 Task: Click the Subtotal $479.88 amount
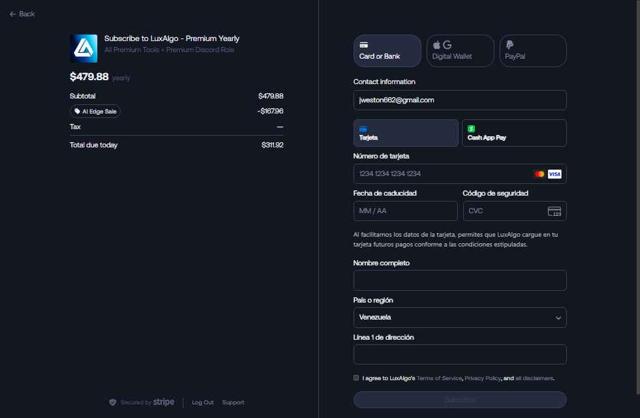point(271,96)
